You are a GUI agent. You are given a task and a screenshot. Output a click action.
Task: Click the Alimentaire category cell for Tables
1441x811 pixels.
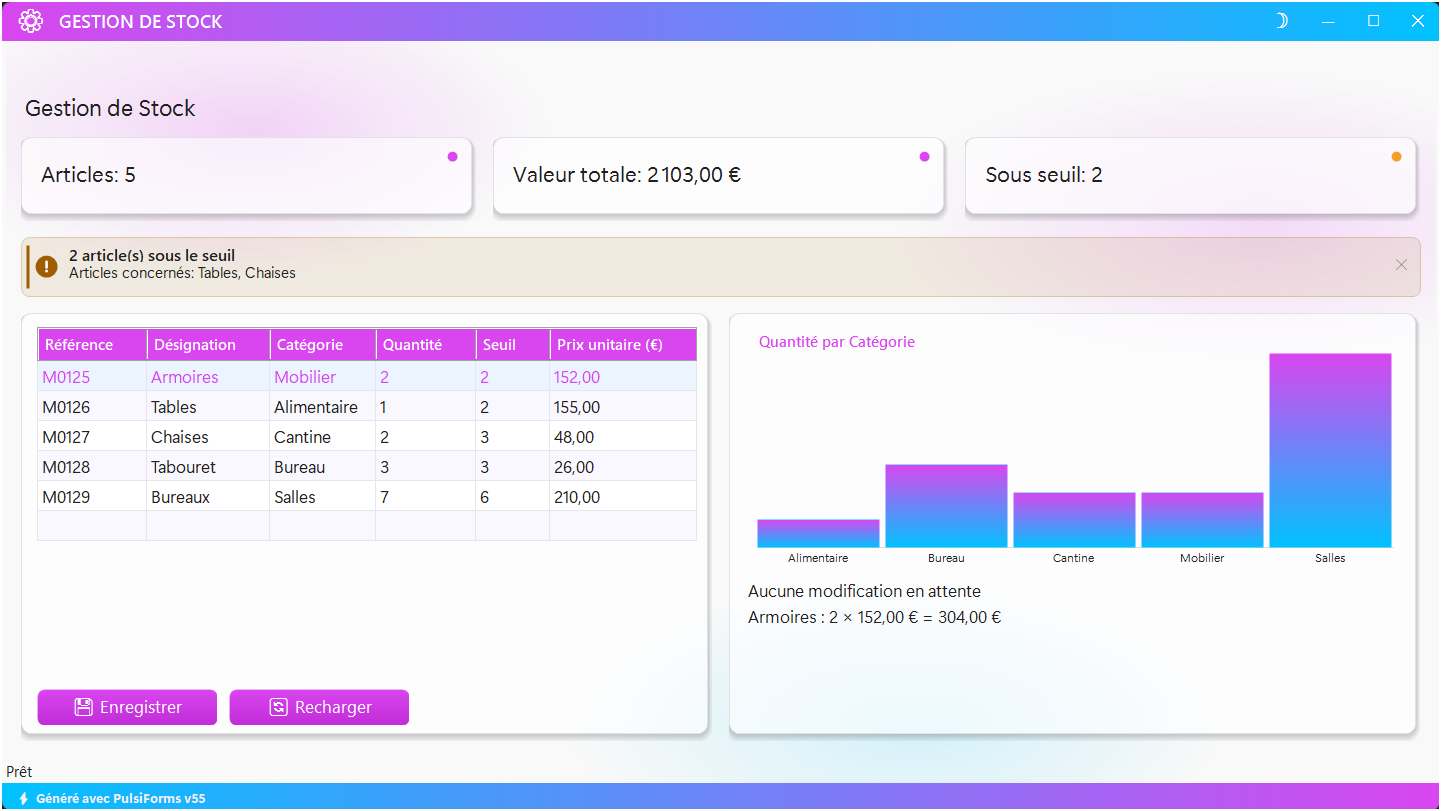tap(323, 407)
